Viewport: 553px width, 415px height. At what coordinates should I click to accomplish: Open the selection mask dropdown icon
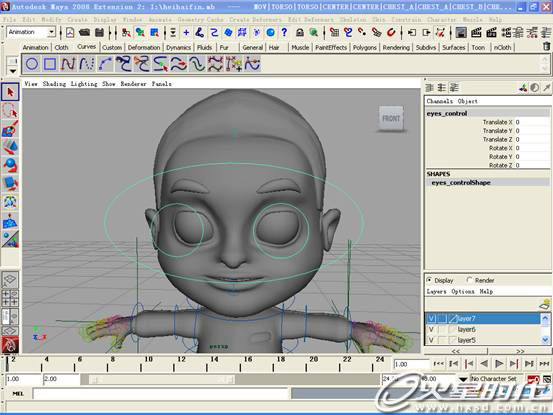click(173, 33)
